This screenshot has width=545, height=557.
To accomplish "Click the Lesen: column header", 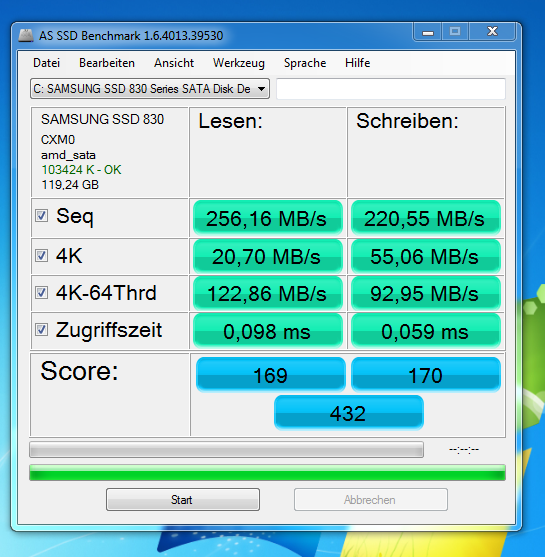I will point(231,121).
